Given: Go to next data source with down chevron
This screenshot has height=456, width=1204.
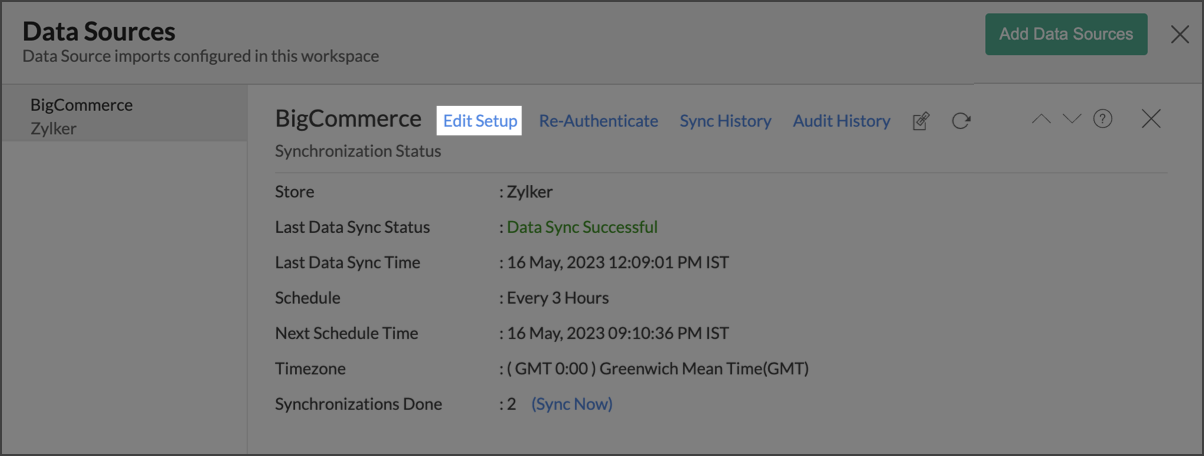Looking at the screenshot, I should (x=1072, y=119).
